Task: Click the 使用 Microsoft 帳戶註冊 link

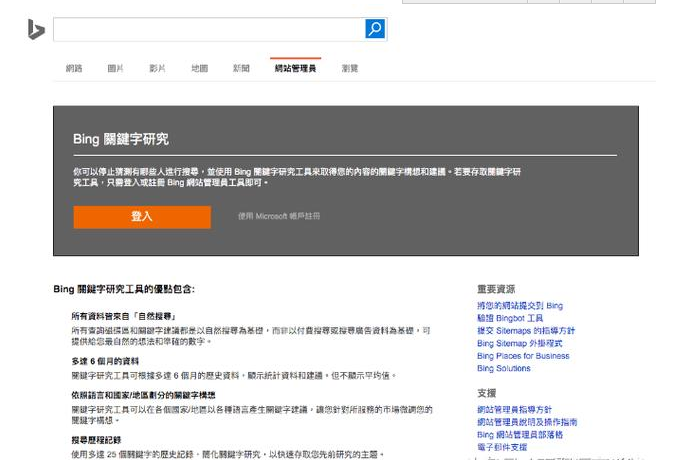Action: (x=279, y=216)
